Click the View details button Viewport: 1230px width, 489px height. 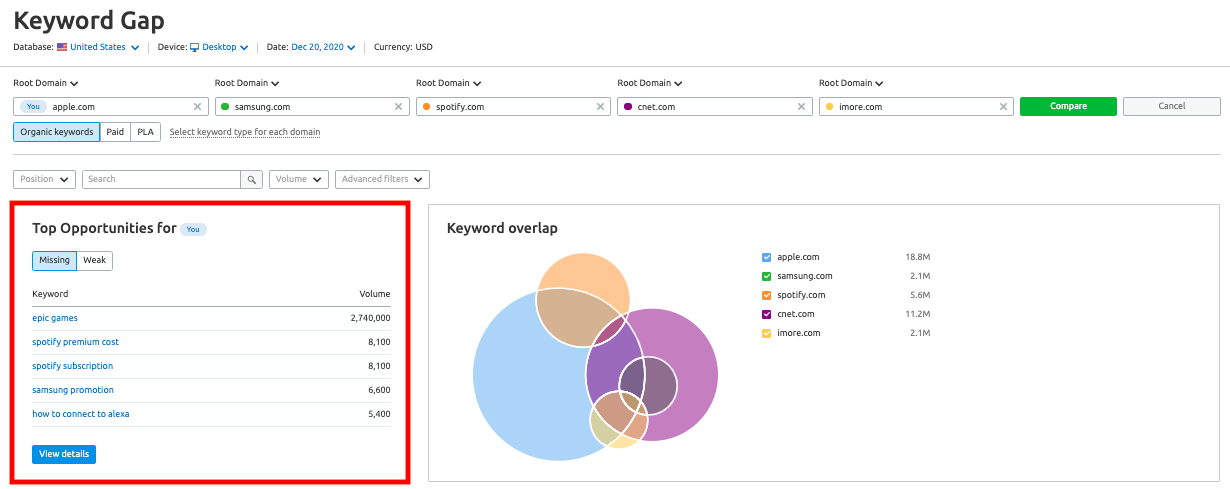pos(64,454)
